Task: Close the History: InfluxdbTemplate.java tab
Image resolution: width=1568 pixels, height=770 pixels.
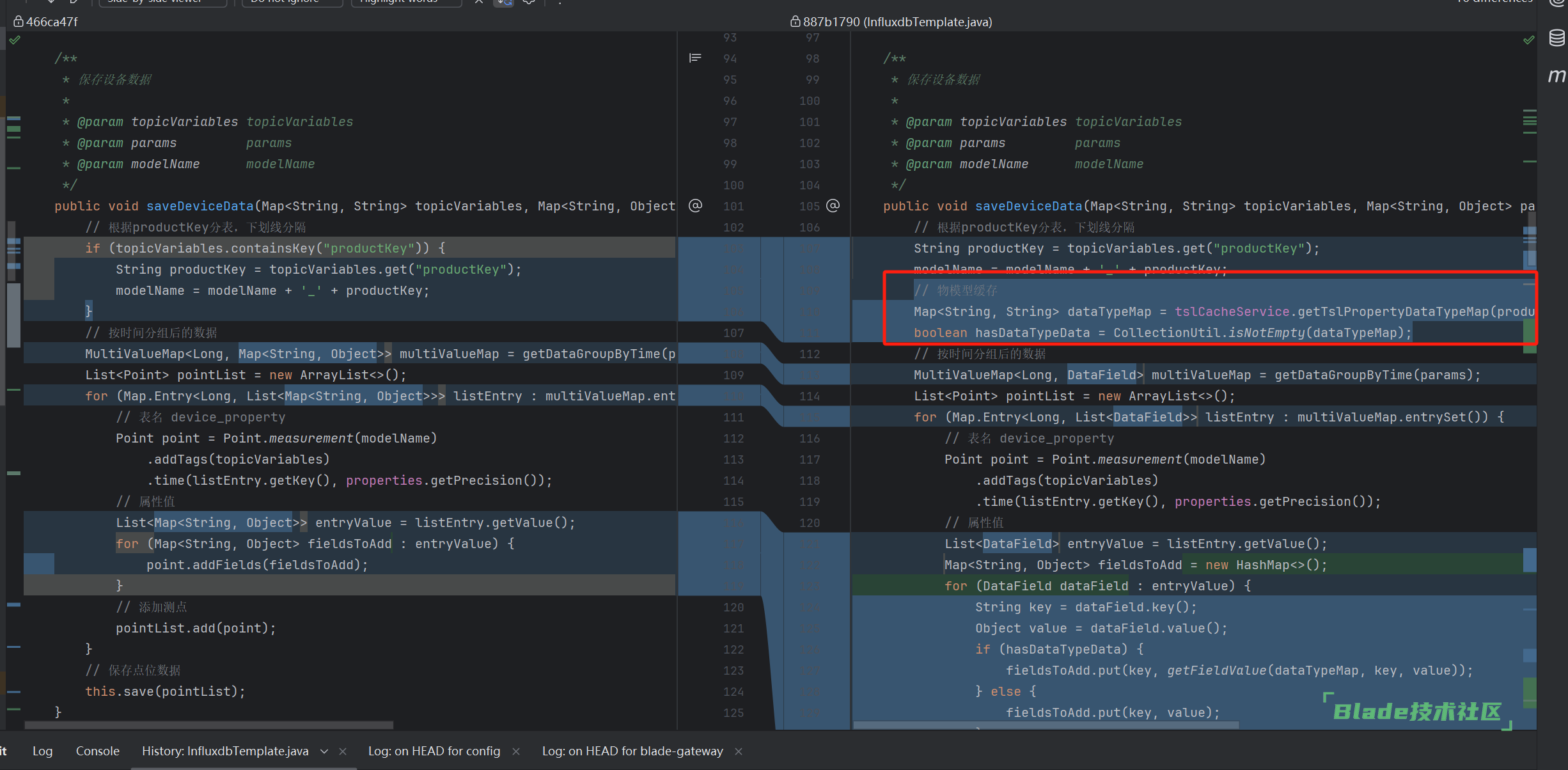Action: coord(343,751)
